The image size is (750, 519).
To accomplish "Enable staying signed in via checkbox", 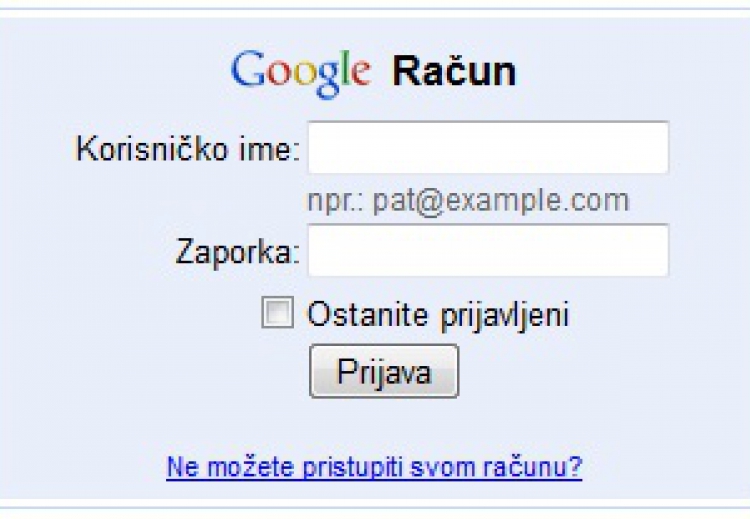I will pos(277,313).
